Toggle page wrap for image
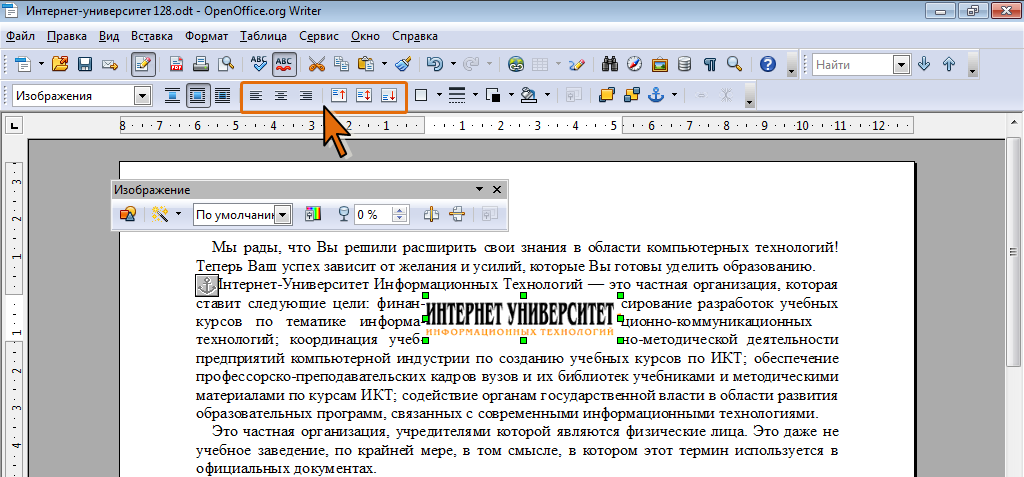1024x477 pixels. pyautogui.click(x=197, y=96)
